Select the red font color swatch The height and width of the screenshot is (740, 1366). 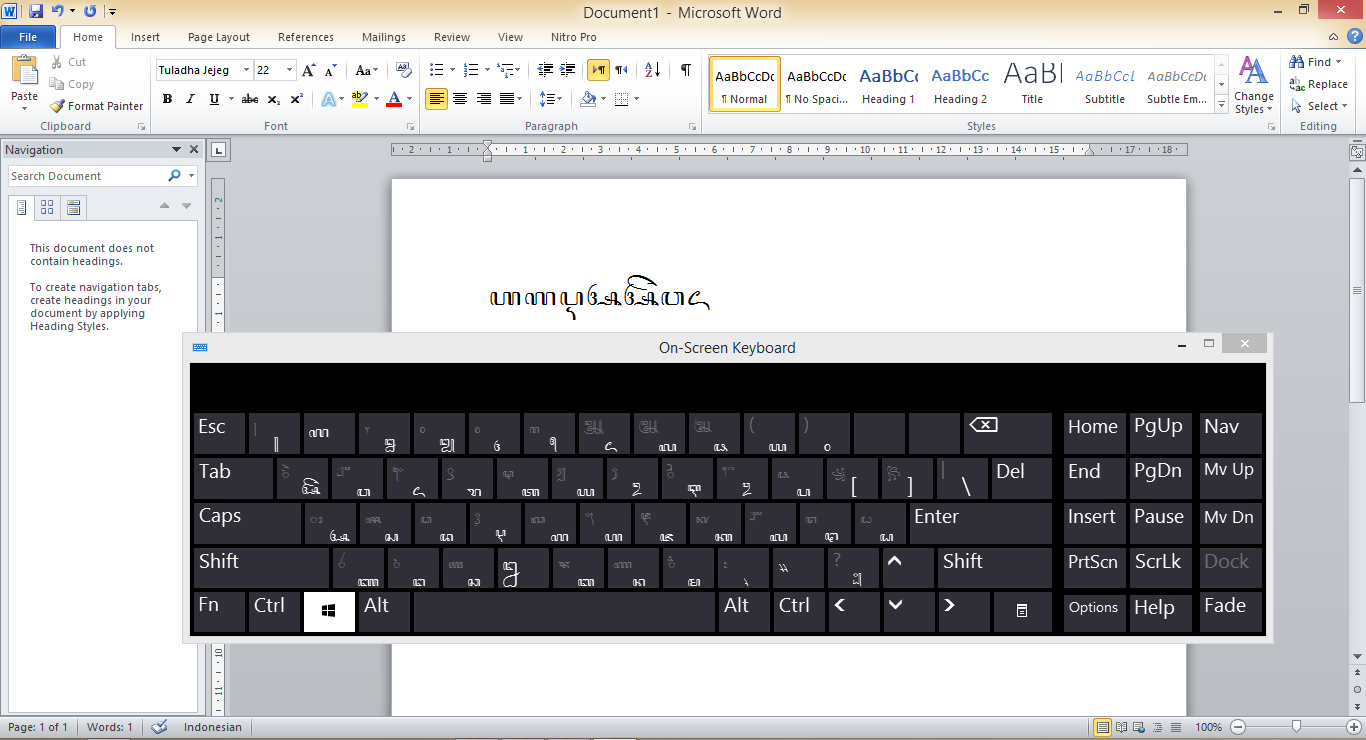(396, 98)
